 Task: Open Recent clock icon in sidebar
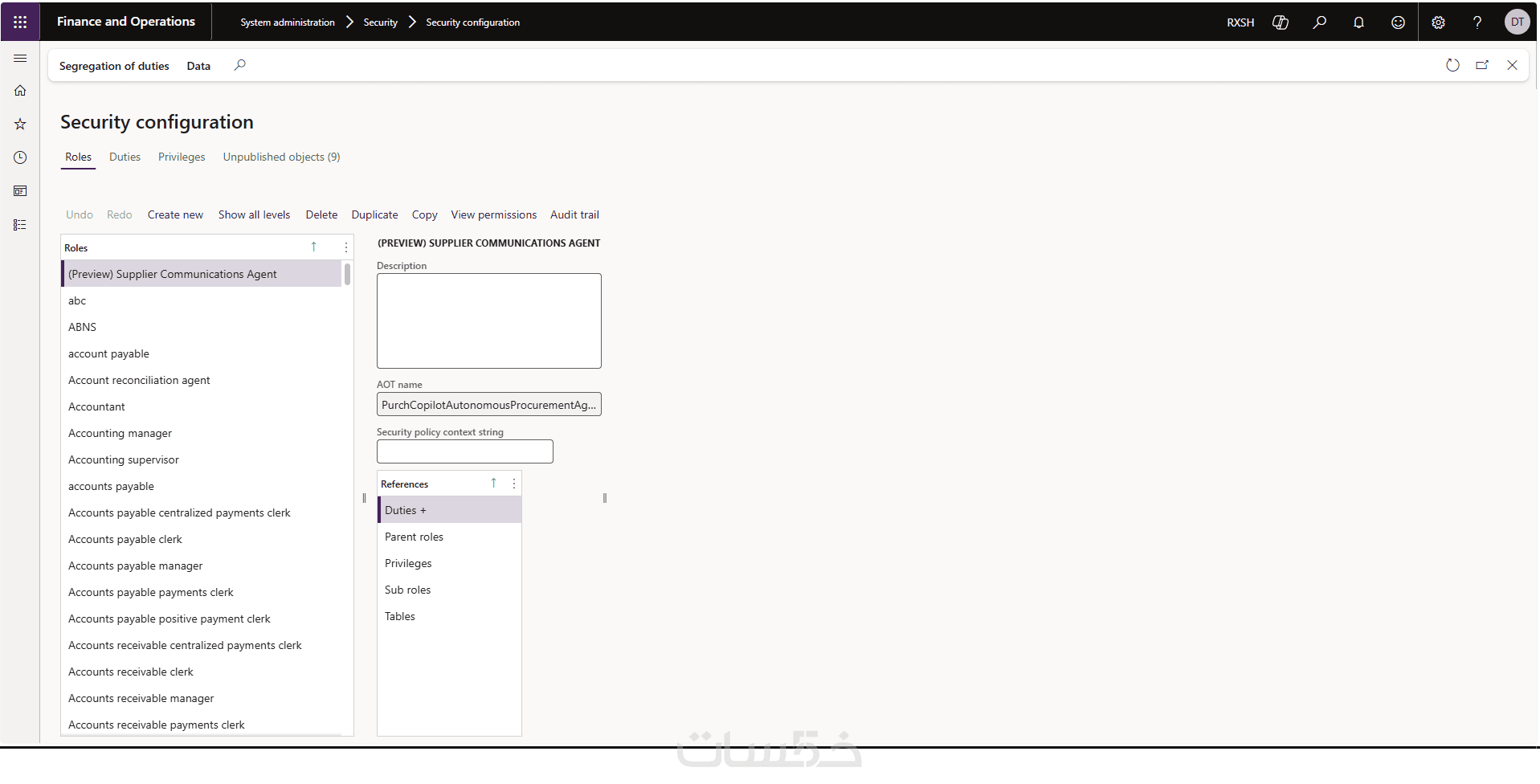coord(20,157)
